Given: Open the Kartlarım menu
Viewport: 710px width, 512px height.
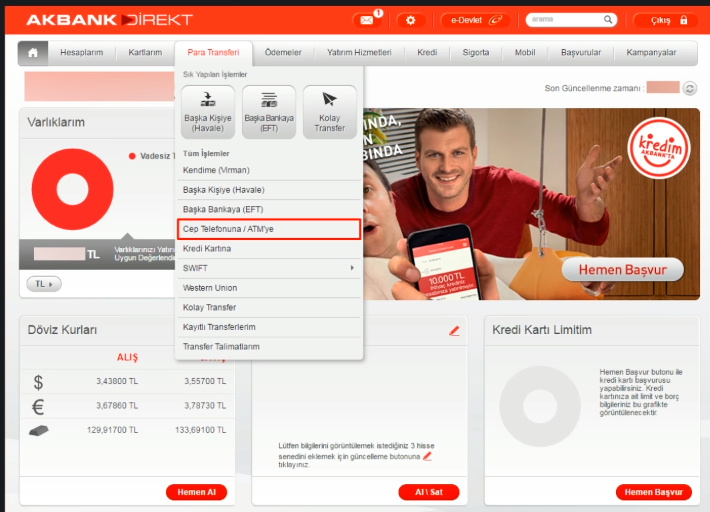Looking at the screenshot, I should pyautogui.click(x=145, y=53).
